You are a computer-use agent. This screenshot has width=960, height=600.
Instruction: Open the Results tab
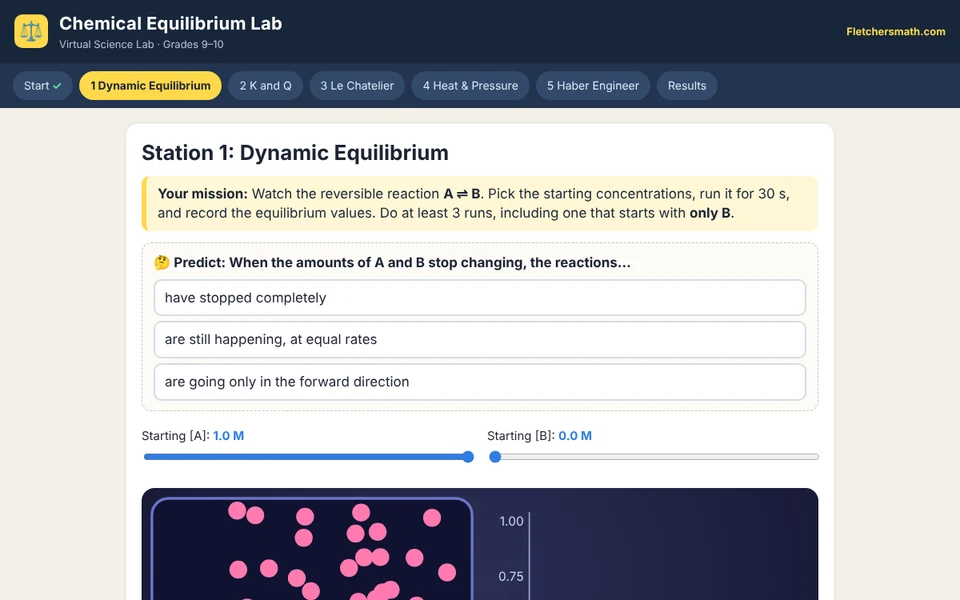687,86
